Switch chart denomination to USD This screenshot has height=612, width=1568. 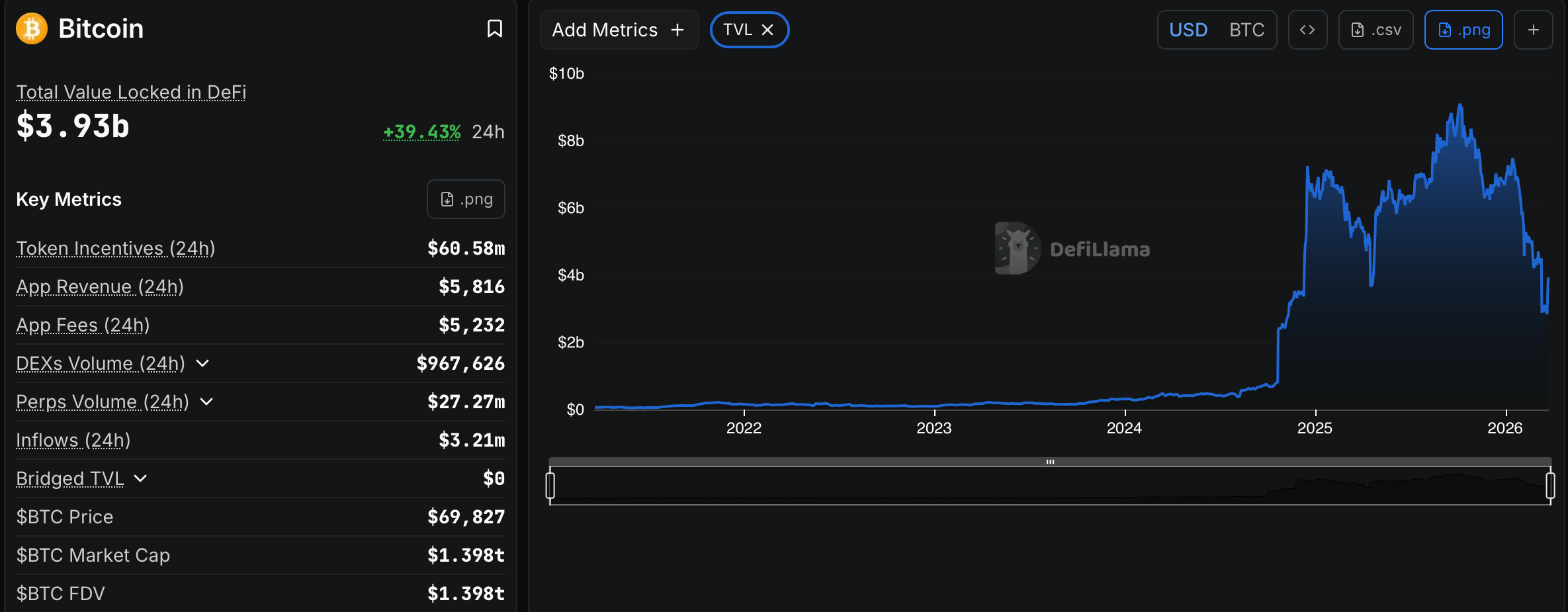[1188, 30]
